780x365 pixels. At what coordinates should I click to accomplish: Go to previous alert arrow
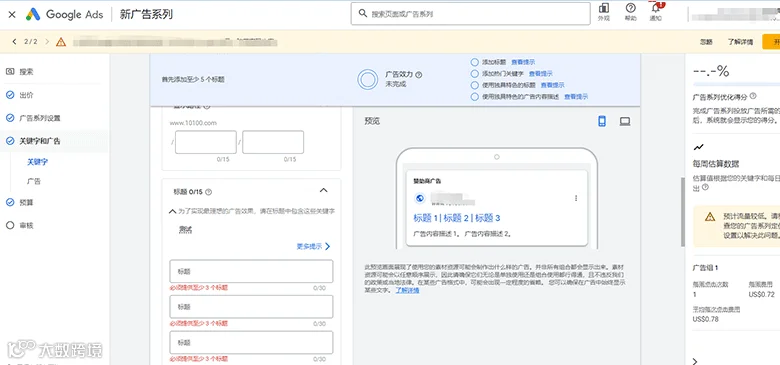(14, 42)
